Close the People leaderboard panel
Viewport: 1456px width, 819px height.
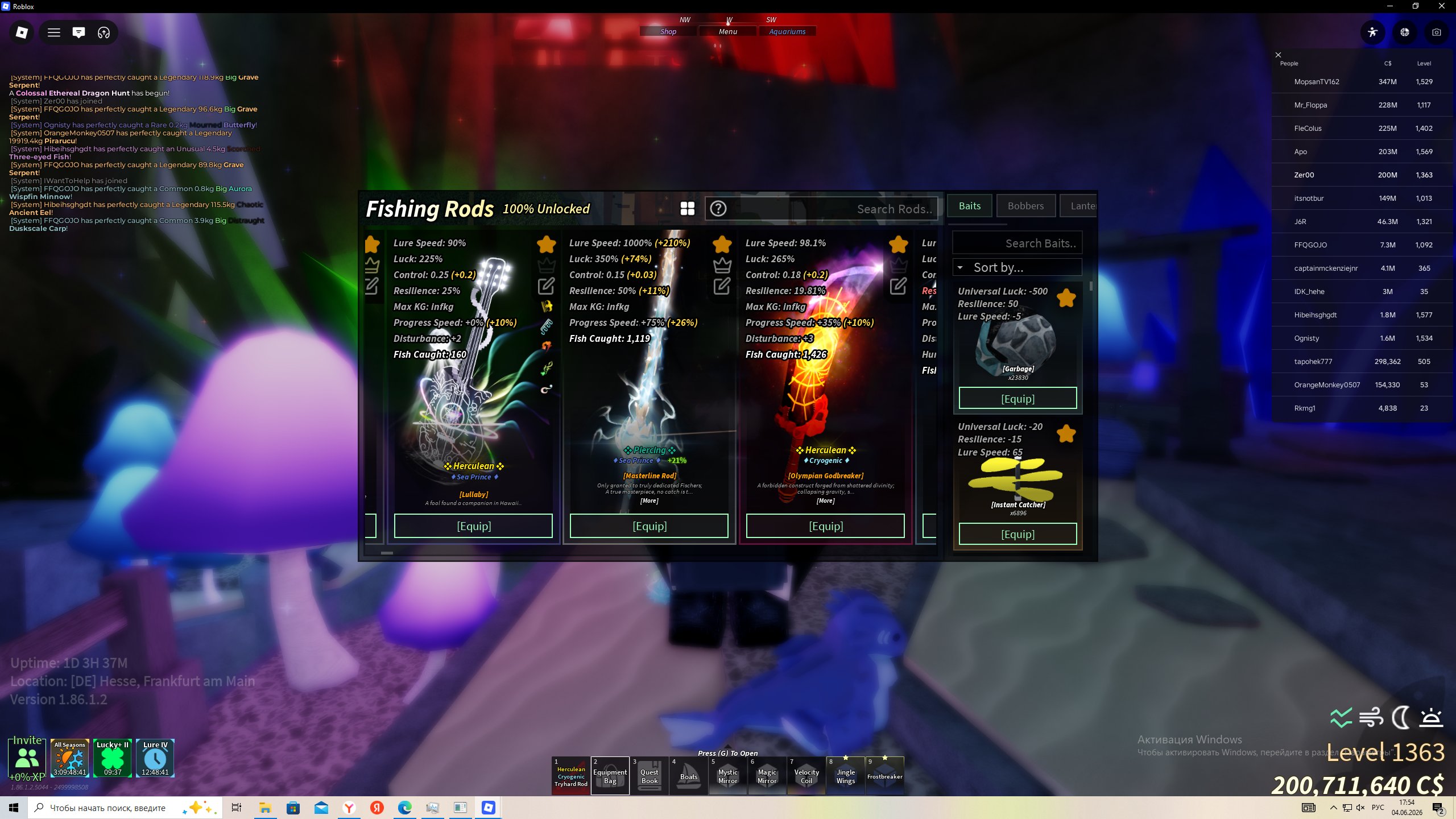click(x=1278, y=55)
